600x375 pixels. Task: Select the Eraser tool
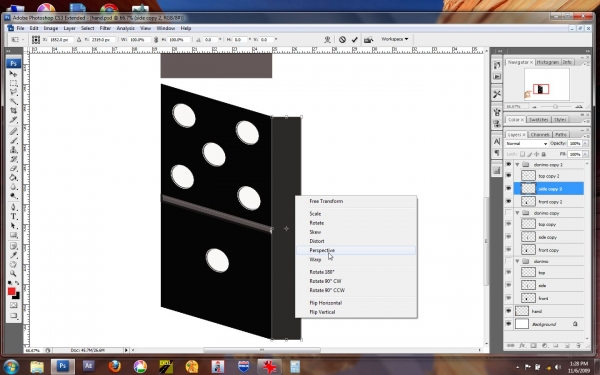13,168
